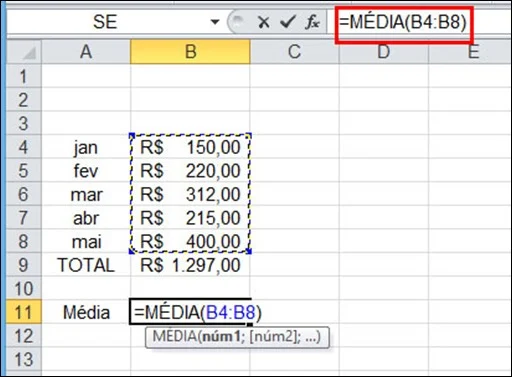Screen dimensions: 512x377
Task: Click the cell containing jan
Action: [86, 147]
